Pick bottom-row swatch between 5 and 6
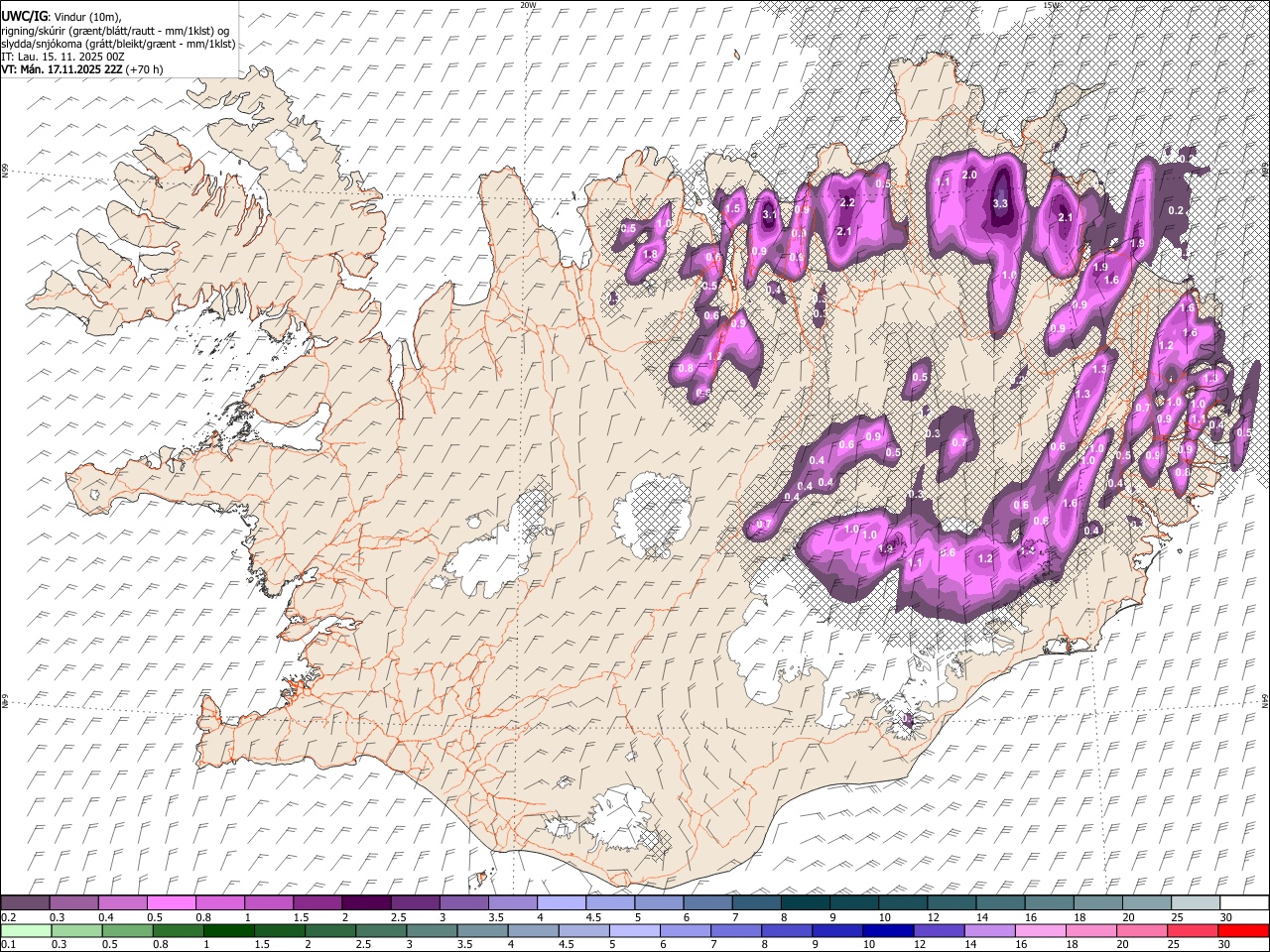The height and width of the screenshot is (952, 1270). [x=637, y=931]
